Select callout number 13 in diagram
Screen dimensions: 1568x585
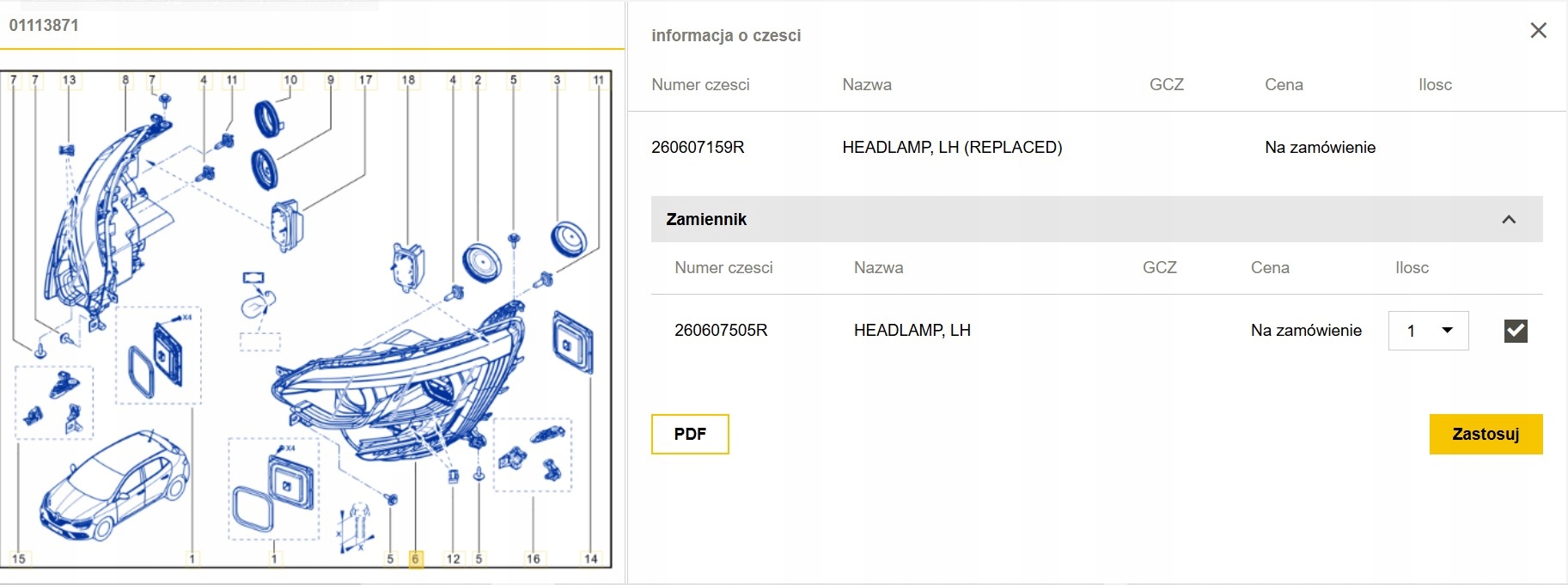[69, 80]
